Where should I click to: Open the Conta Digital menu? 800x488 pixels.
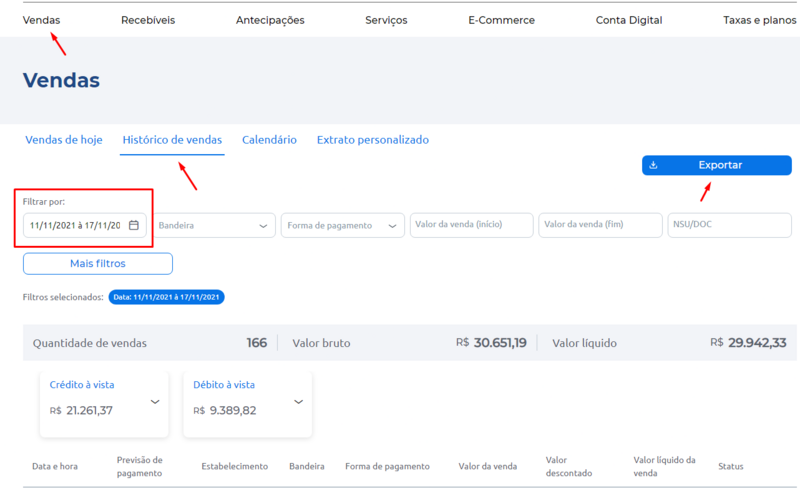(x=629, y=20)
